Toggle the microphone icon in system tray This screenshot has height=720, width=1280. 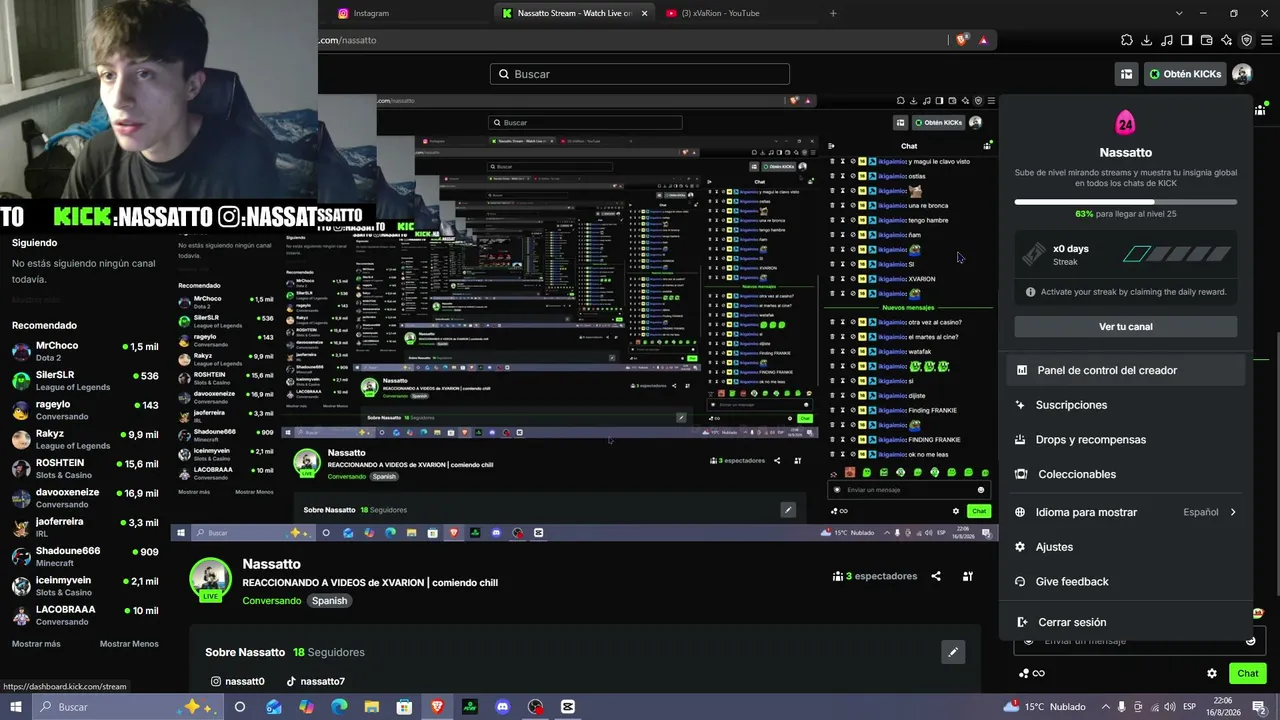[1121, 707]
